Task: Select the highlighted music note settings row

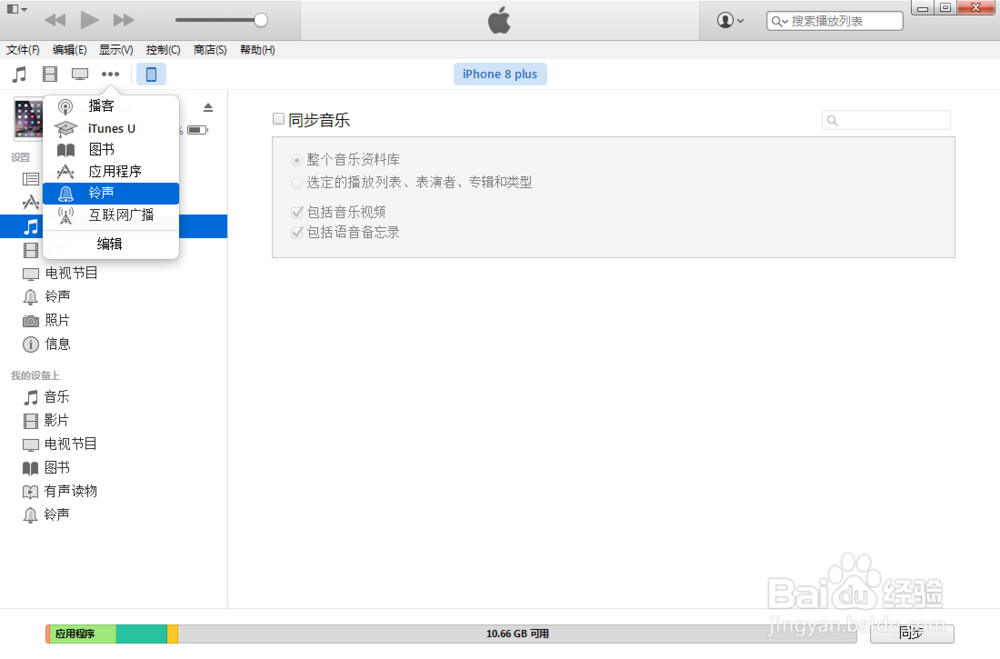Action: (x=114, y=226)
